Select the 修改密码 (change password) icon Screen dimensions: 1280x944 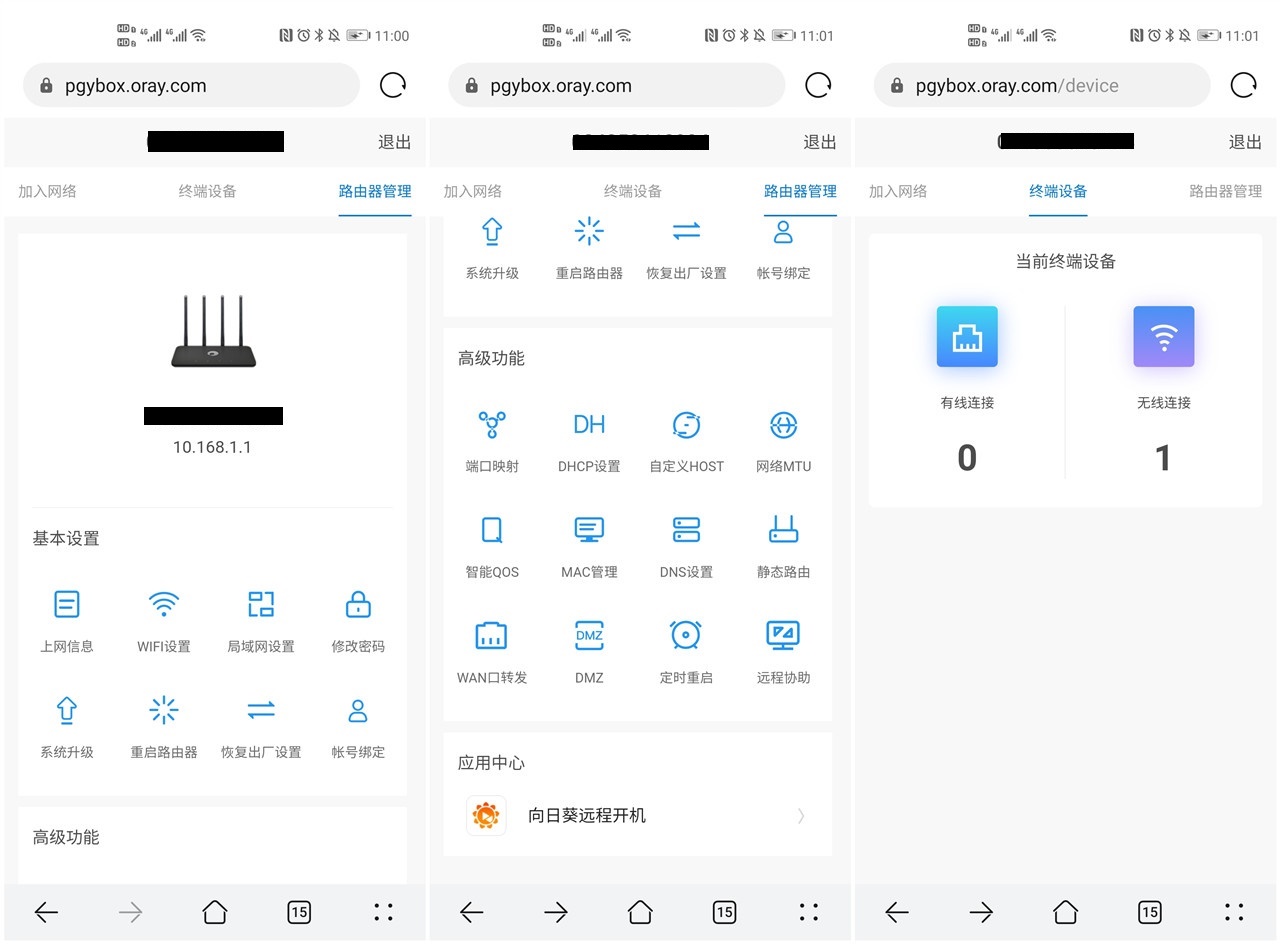click(357, 620)
